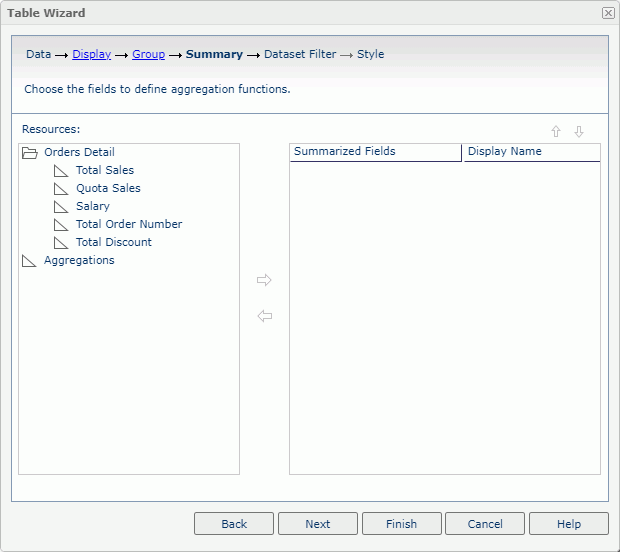
Task: Click the icon beside Total Sales
Action: 61,171
